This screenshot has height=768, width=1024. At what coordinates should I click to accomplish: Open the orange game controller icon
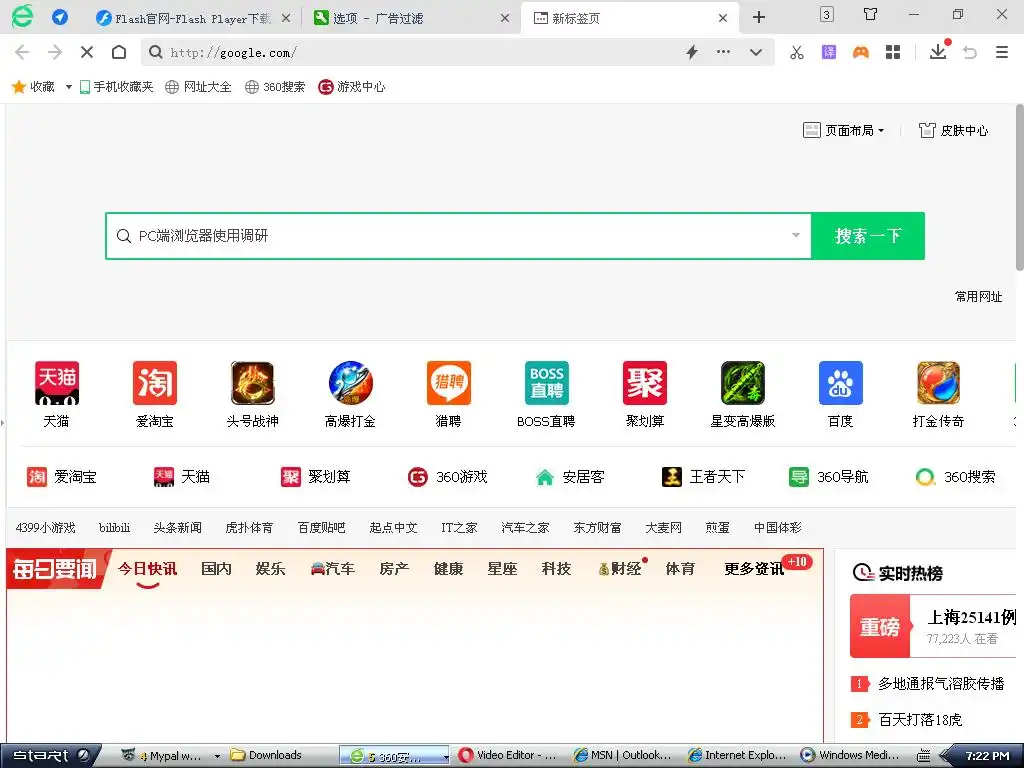pyautogui.click(x=861, y=52)
